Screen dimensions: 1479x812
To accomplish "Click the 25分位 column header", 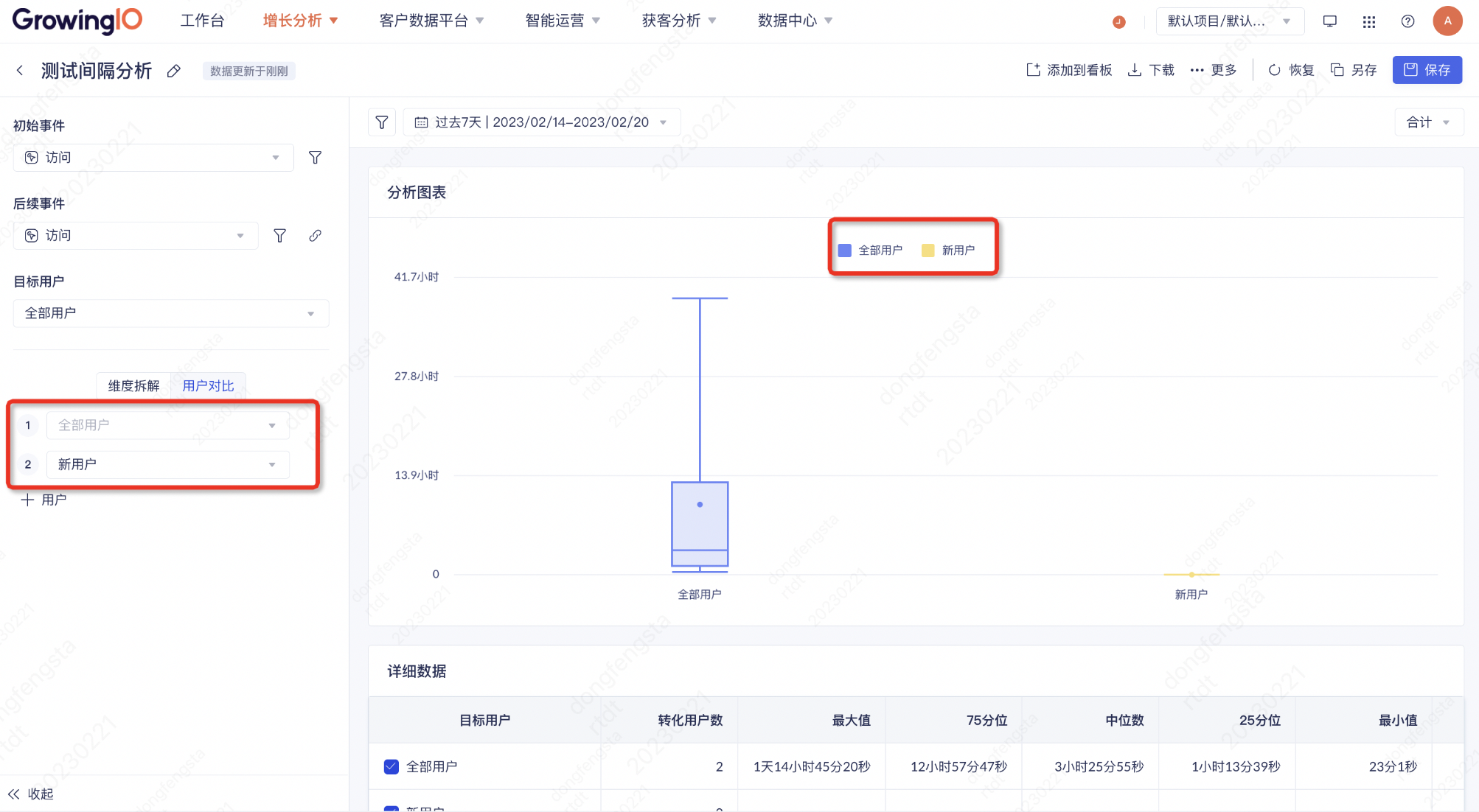I will tap(1259, 721).
